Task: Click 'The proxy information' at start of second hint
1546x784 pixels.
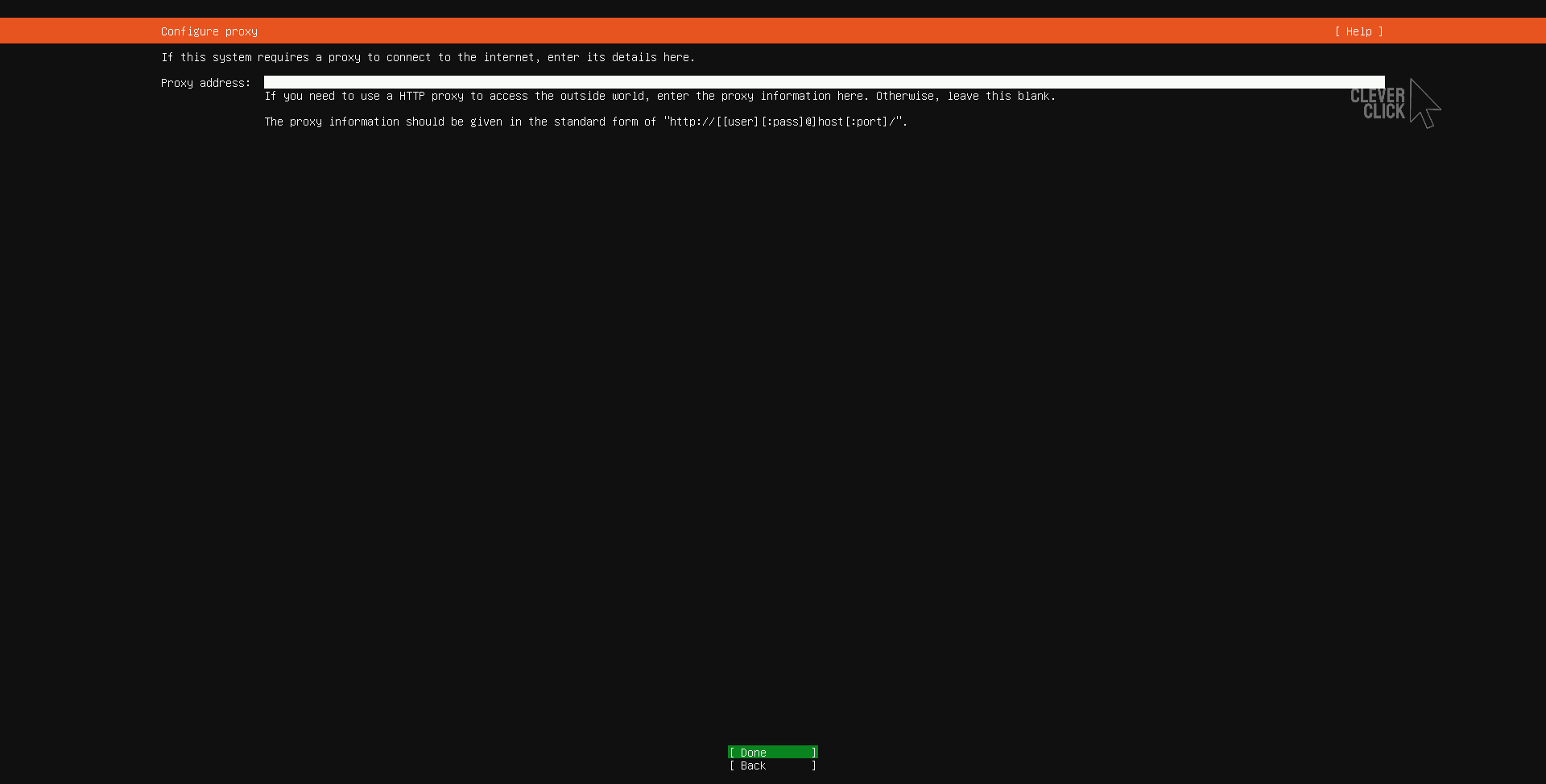Action: 332,122
